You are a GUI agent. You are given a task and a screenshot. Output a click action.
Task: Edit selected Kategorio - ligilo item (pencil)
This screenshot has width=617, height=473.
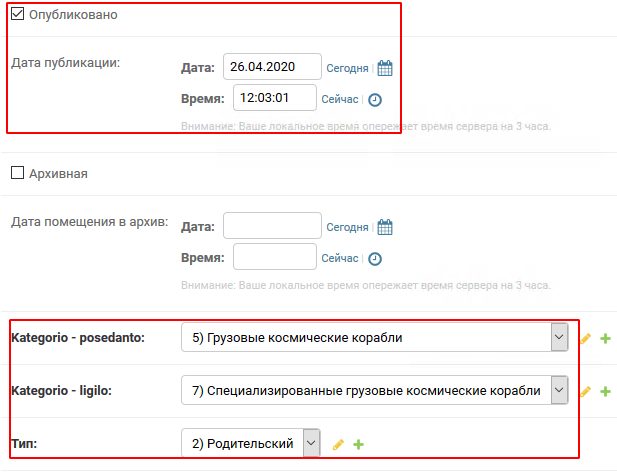pyautogui.click(x=585, y=392)
